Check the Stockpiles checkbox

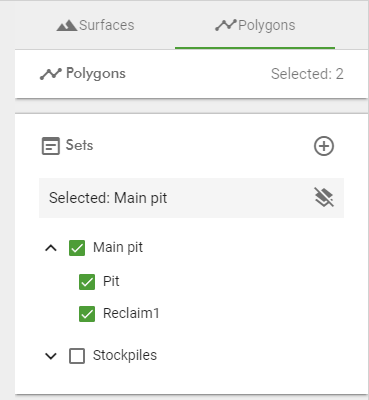(77, 356)
